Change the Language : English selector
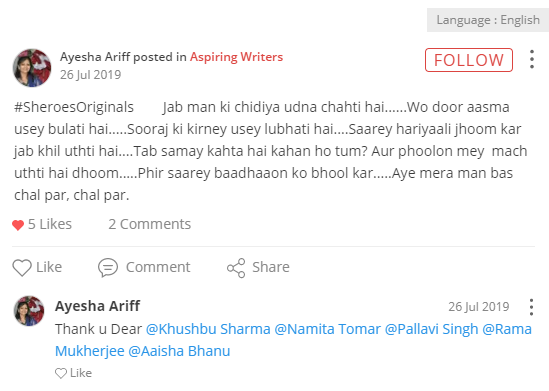The width and height of the screenshot is (549, 391). coord(488,20)
